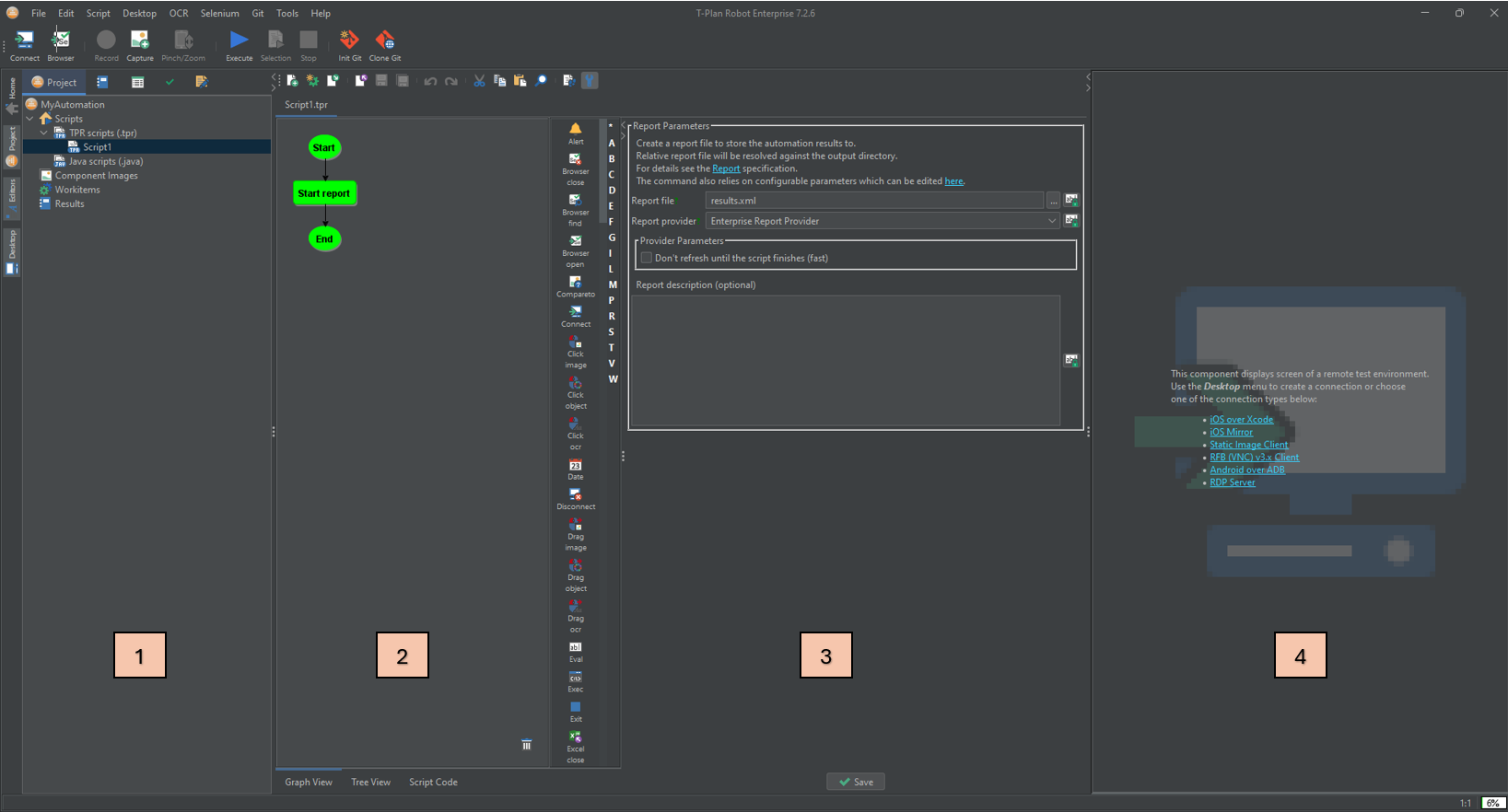Switch to the Tree View tab
This screenshot has width=1508, height=812.
pyautogui.click(x=370, y=782)
